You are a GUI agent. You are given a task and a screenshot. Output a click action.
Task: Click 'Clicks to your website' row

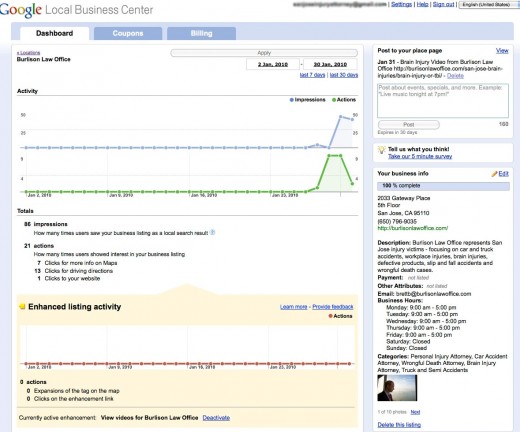point(69,279)
